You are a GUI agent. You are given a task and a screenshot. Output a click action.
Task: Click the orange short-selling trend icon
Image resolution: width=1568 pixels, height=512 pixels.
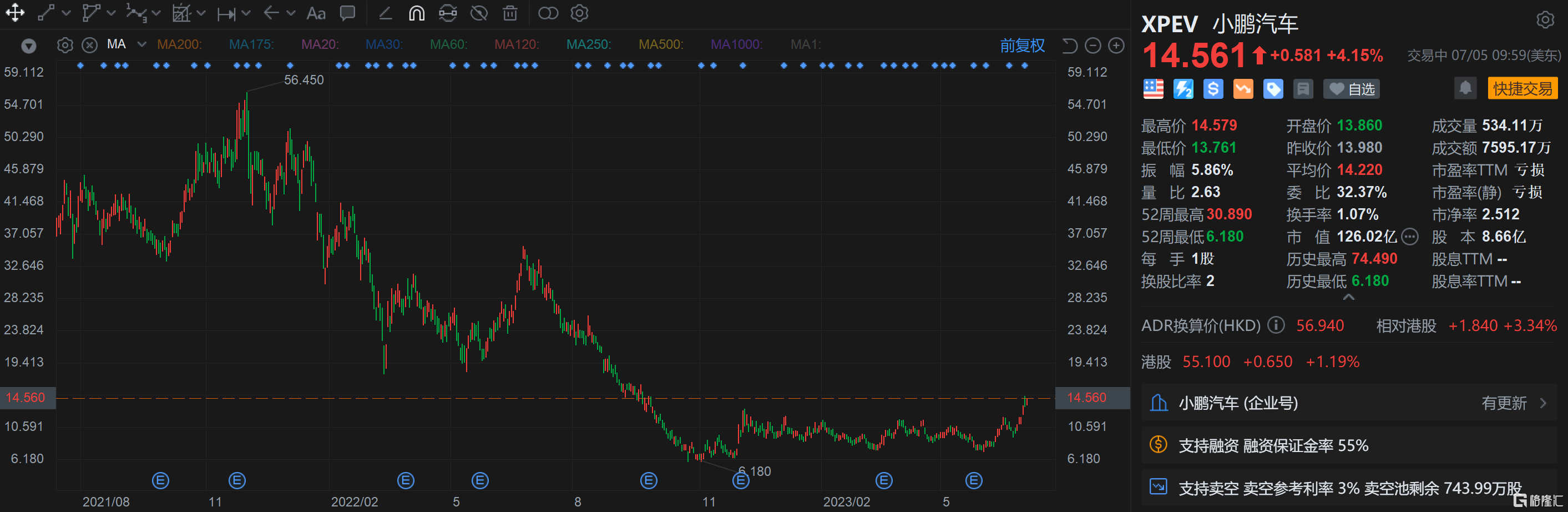(1243, 89)
